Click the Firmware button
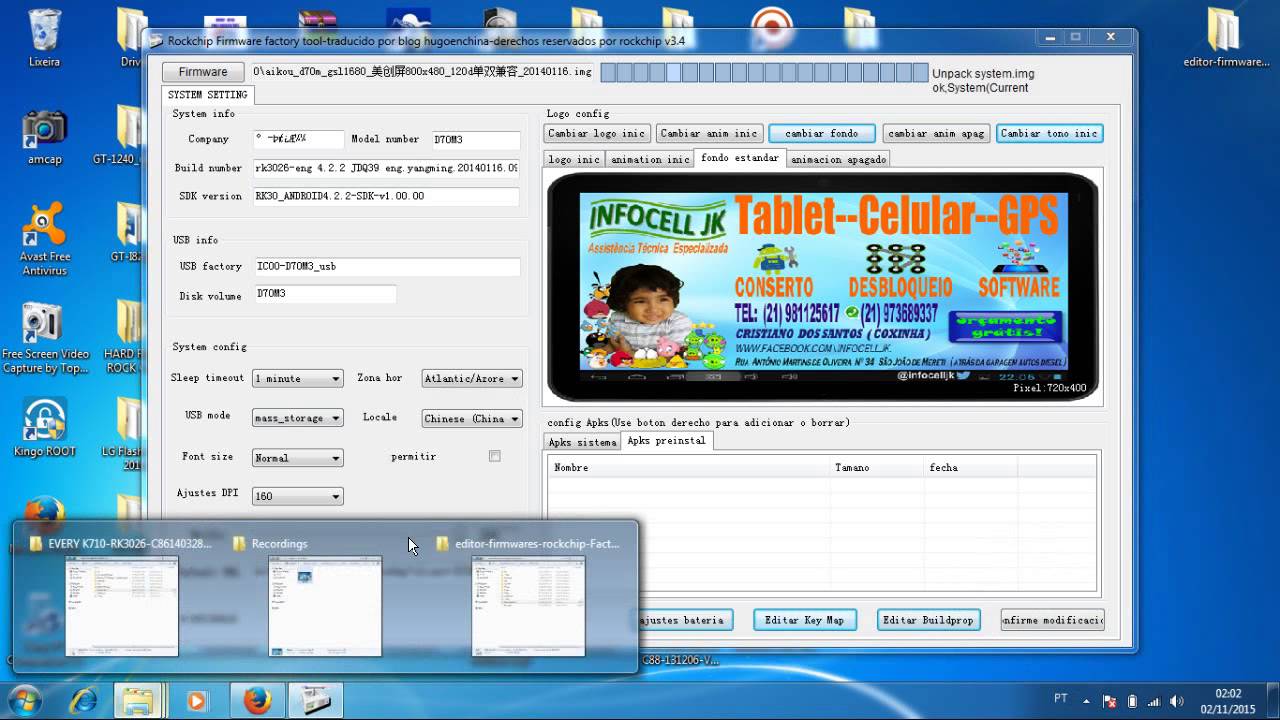 [x=203, y=72]
